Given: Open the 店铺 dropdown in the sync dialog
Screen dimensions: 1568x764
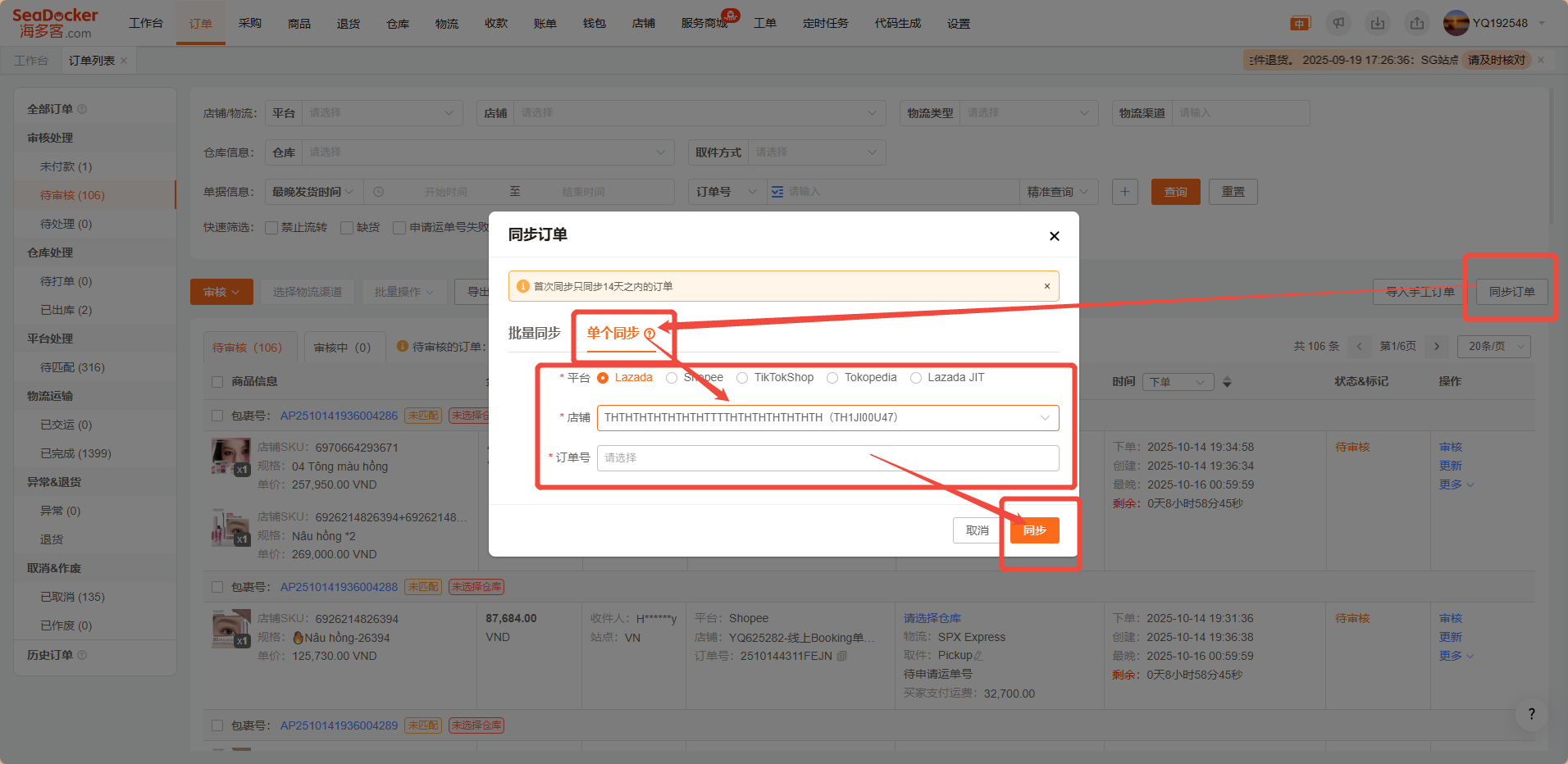Looking at the screenshot, I should point(827,418).
